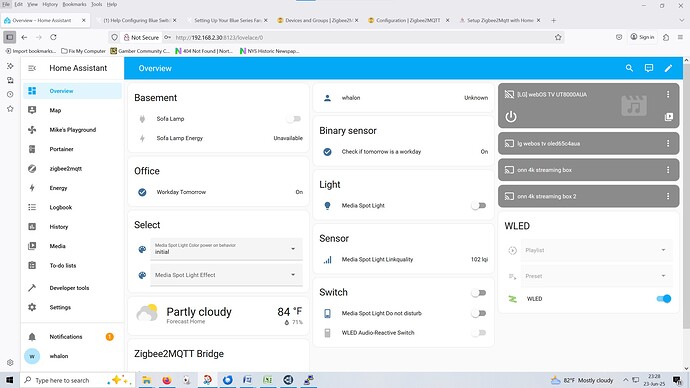
Task: Click the LG webOS TV power icon
Action: (x=510, y=117)
